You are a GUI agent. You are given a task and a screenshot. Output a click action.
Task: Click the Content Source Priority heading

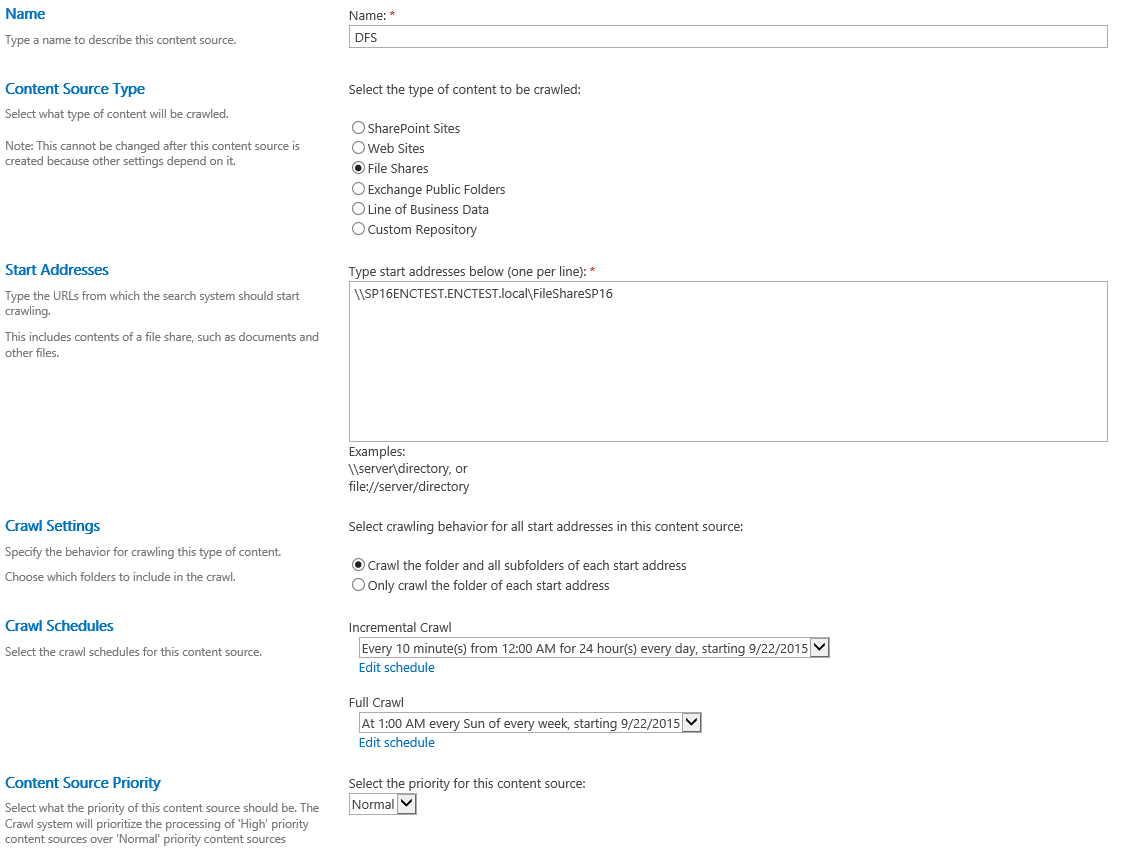(83, 783)
